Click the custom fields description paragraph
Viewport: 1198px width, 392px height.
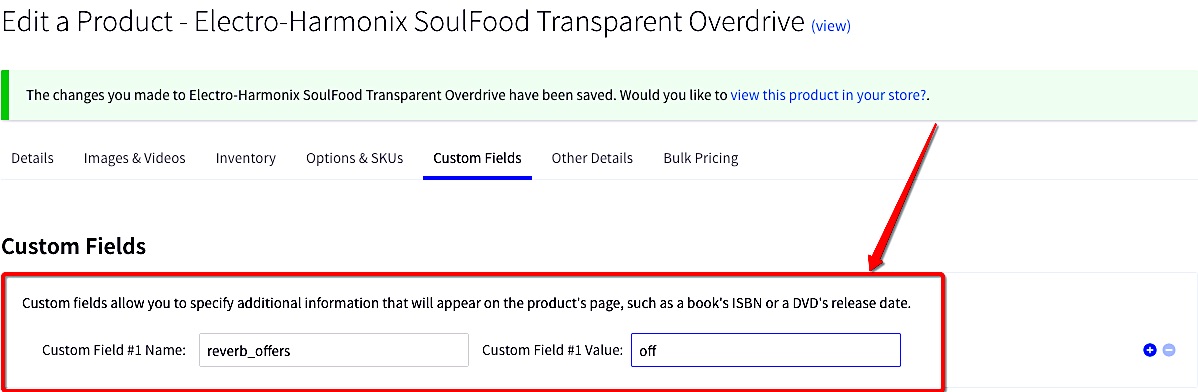tap(466, 303)
